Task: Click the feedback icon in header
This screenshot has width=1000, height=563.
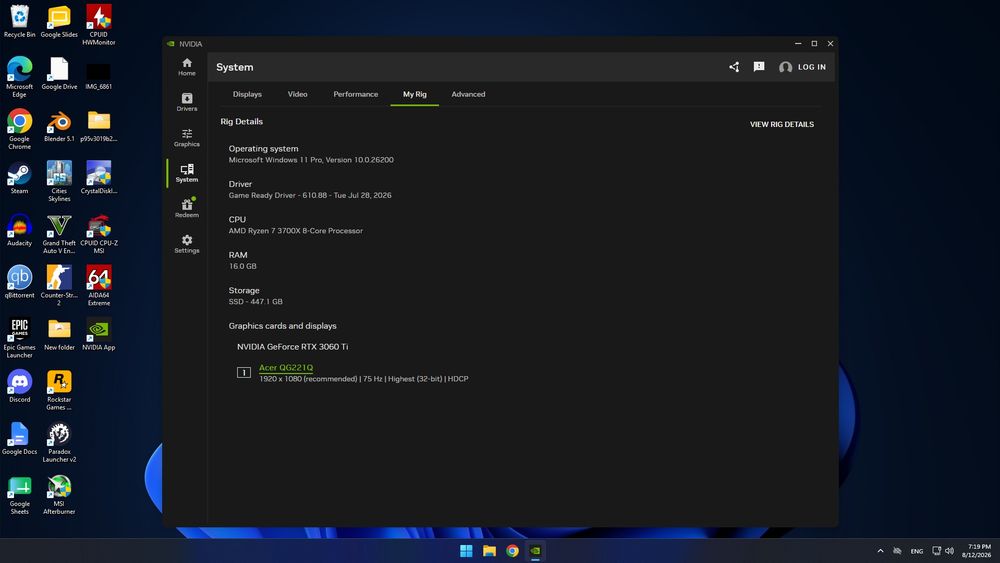Action: (x=759, y=67)
